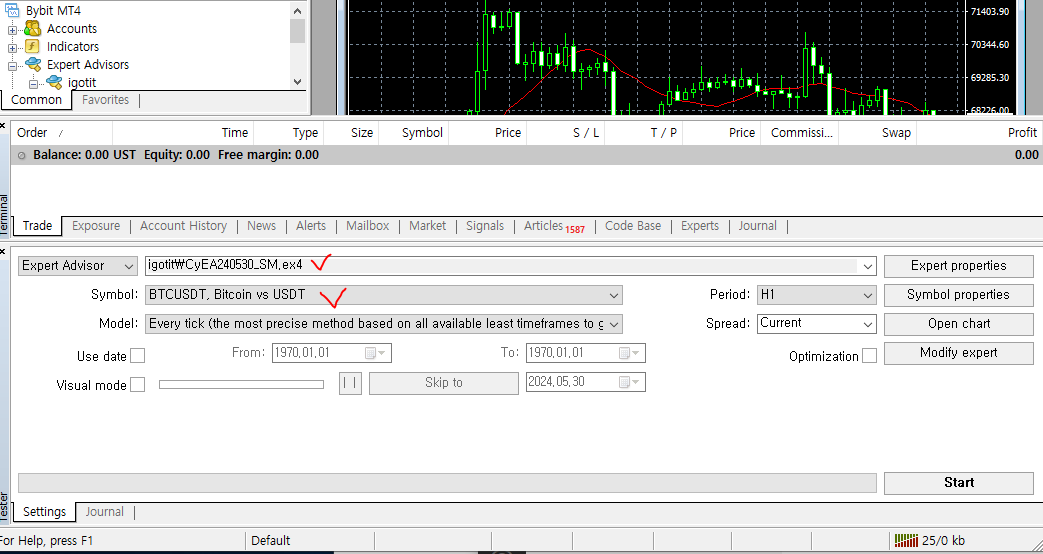
Task: Open the Skip to date calendar picker
Action: 631,382
